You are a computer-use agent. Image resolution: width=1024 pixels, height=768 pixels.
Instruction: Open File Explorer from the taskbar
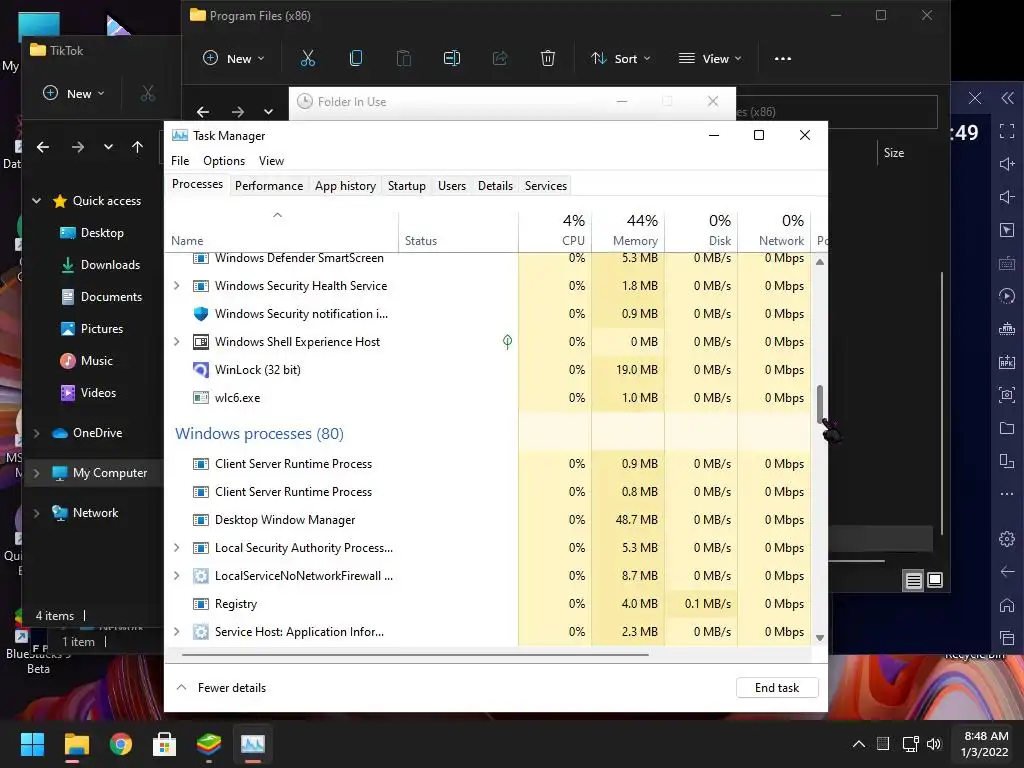[x=76, y=744]
